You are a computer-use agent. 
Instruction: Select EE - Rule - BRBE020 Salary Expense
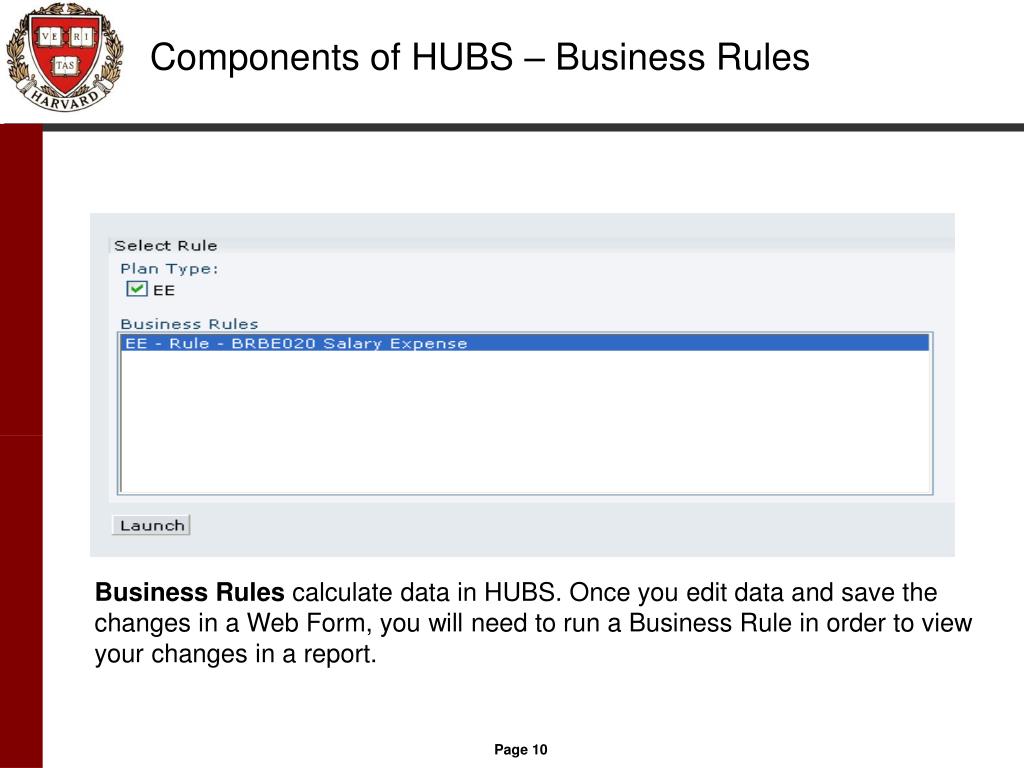click(x=525, y=343)
